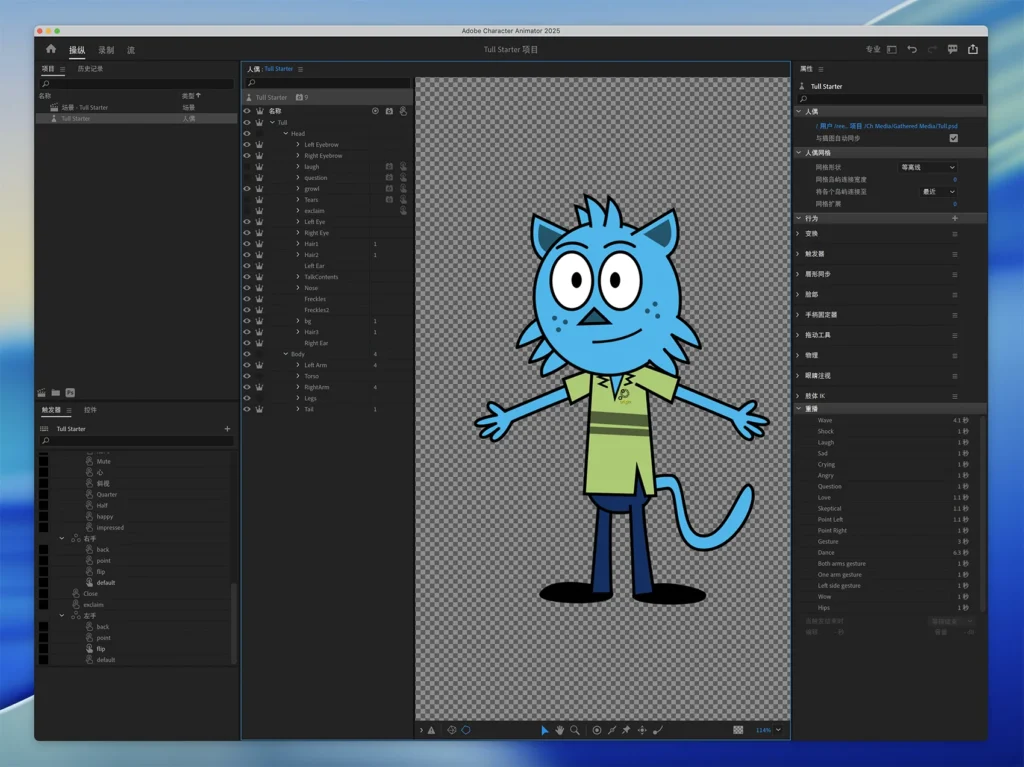This screenshot has width=1024, height=767.
Task: Click the crown icon on Left Eyebrow row
Action: [x=259, y=144]
